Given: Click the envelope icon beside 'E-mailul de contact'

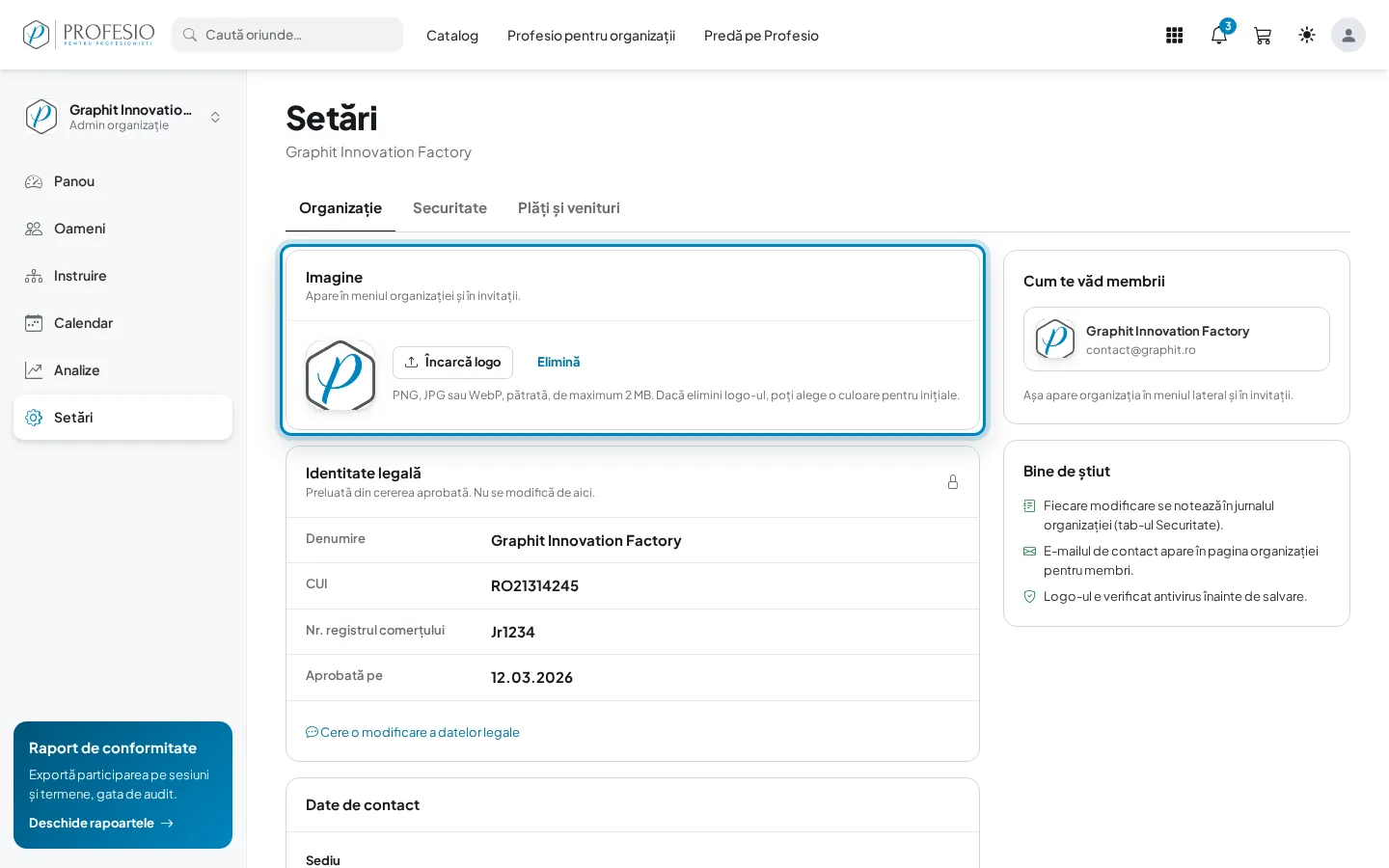Looking at the screenshot, I should (x=1029, y=552).
